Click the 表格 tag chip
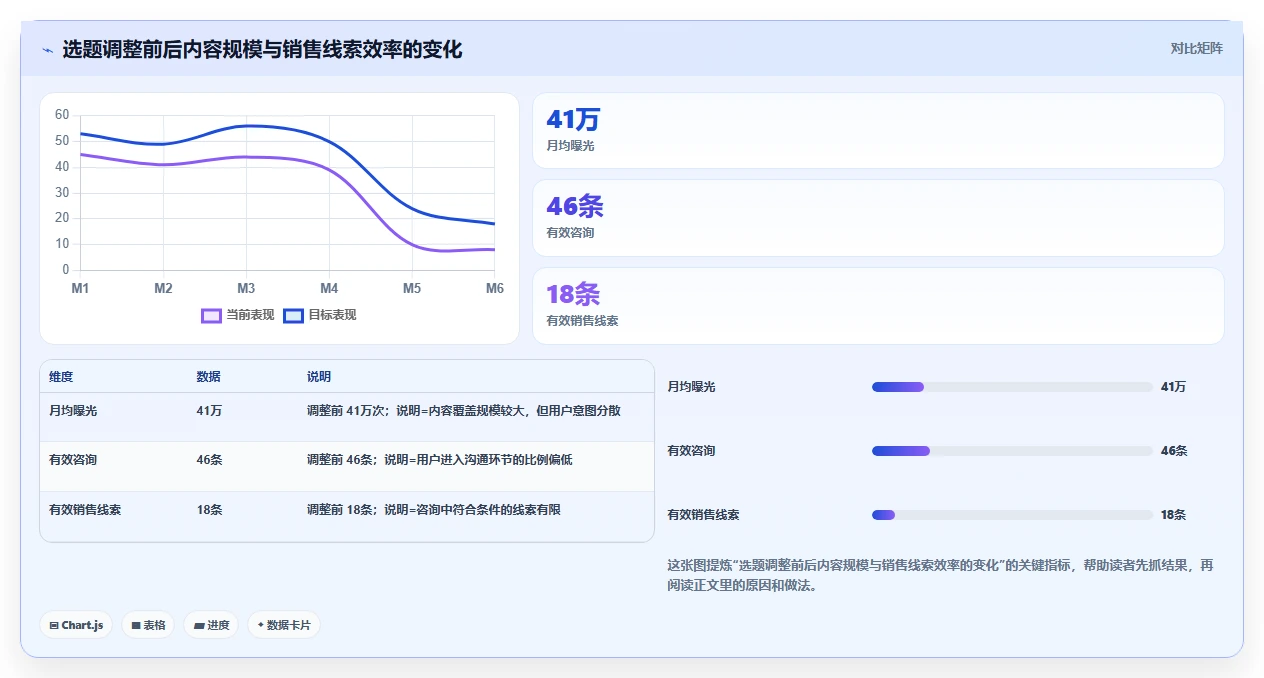This screenshot has width=1264, height=678. pyautogui.click(x=148, y=625)
